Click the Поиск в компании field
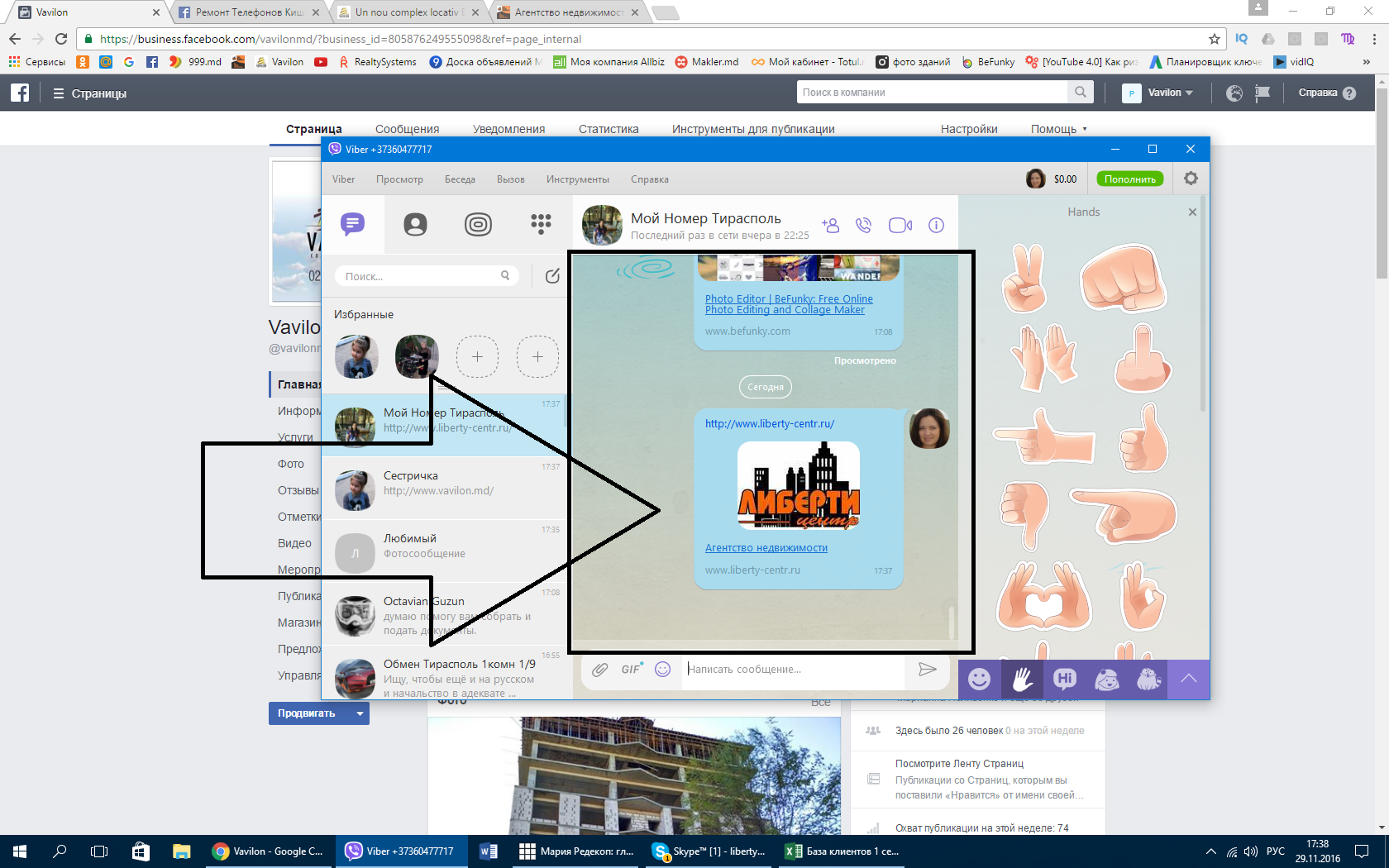This screenshot has height=868, width=1389. (933, 93)
